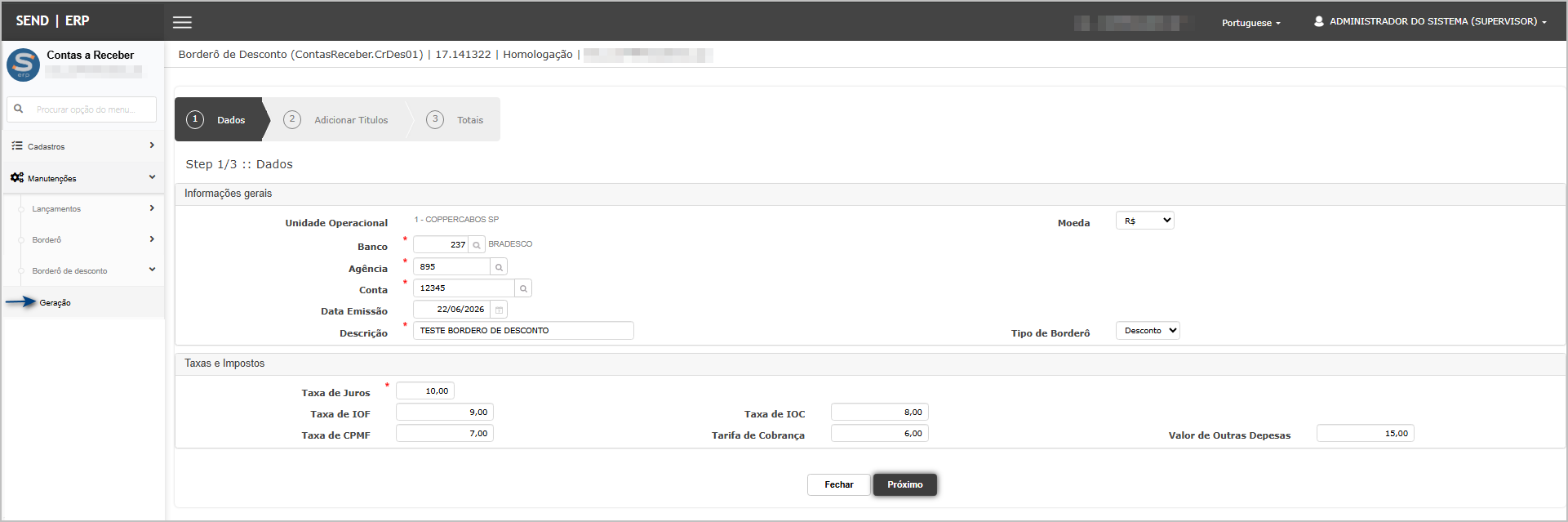Screen dimensions: 1568x522
Task: Open the Tipo de Borderô dropdown
Action: click(x=1148, y=331)
